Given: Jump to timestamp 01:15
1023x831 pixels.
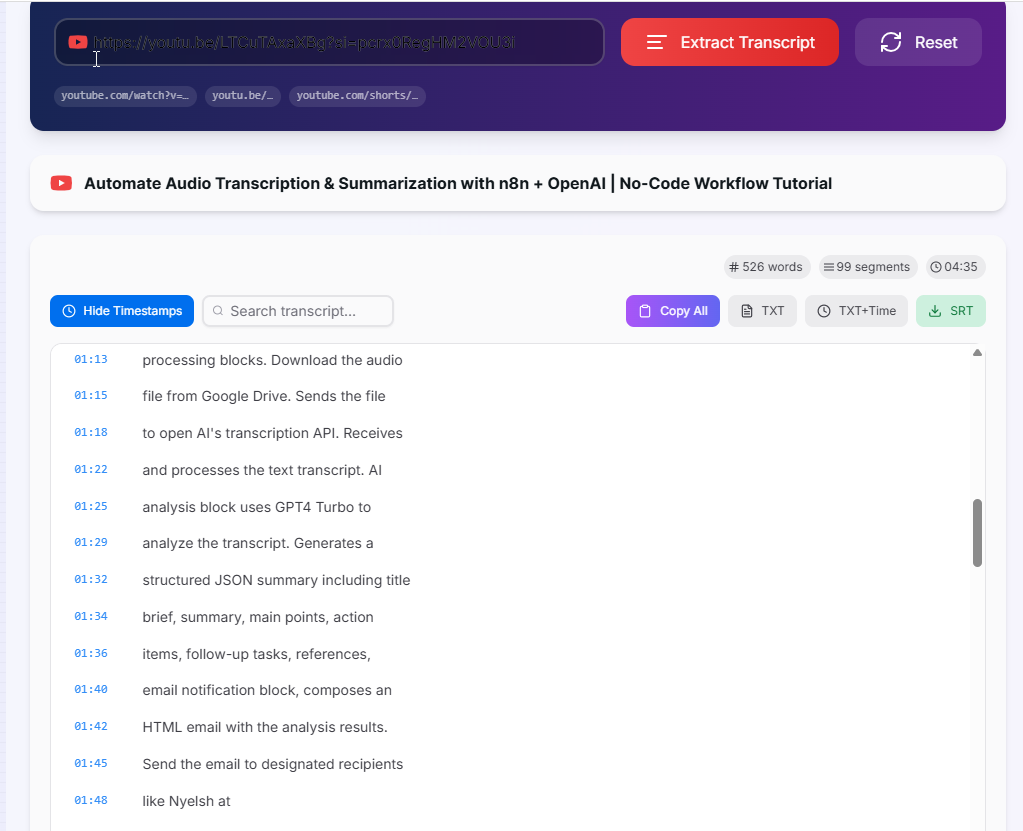Looking at the screenshot, I should pos(91,395).
